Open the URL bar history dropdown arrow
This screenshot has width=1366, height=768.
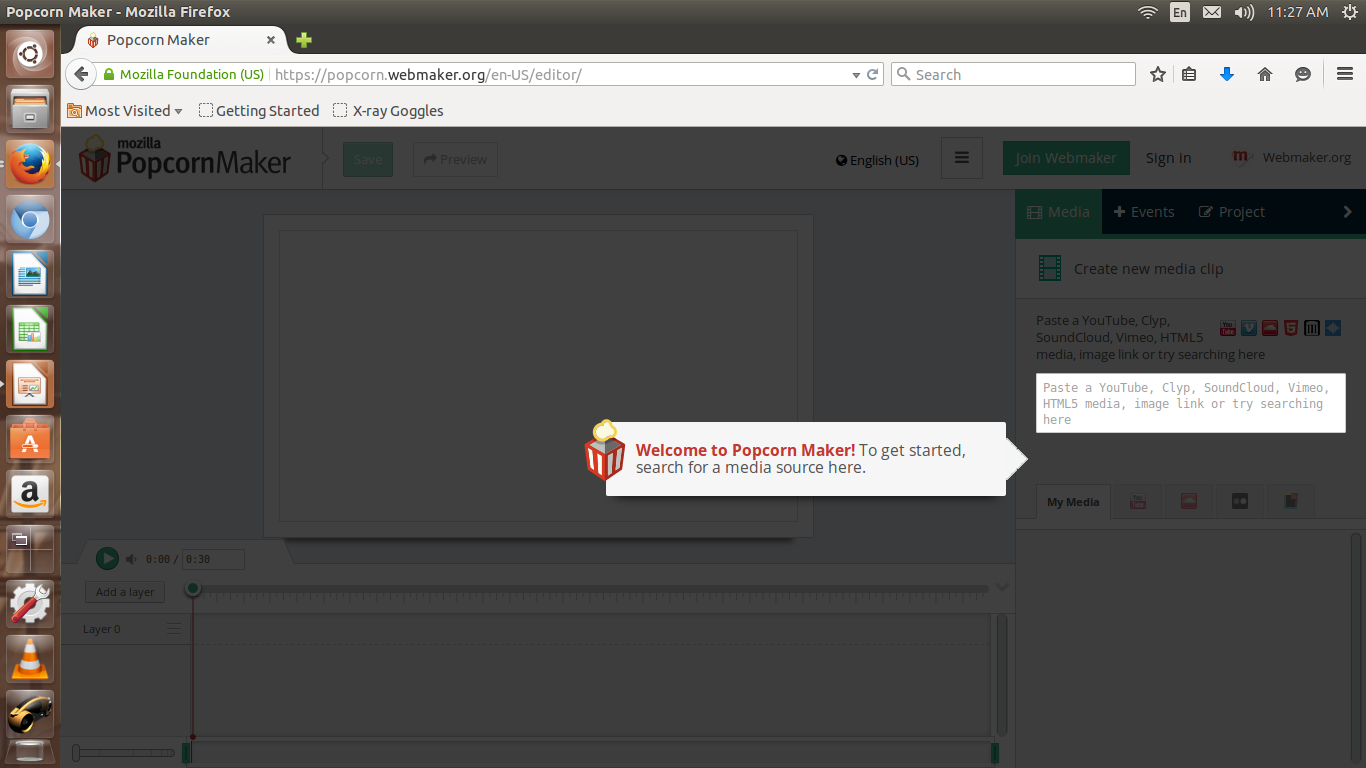point(856,75)
